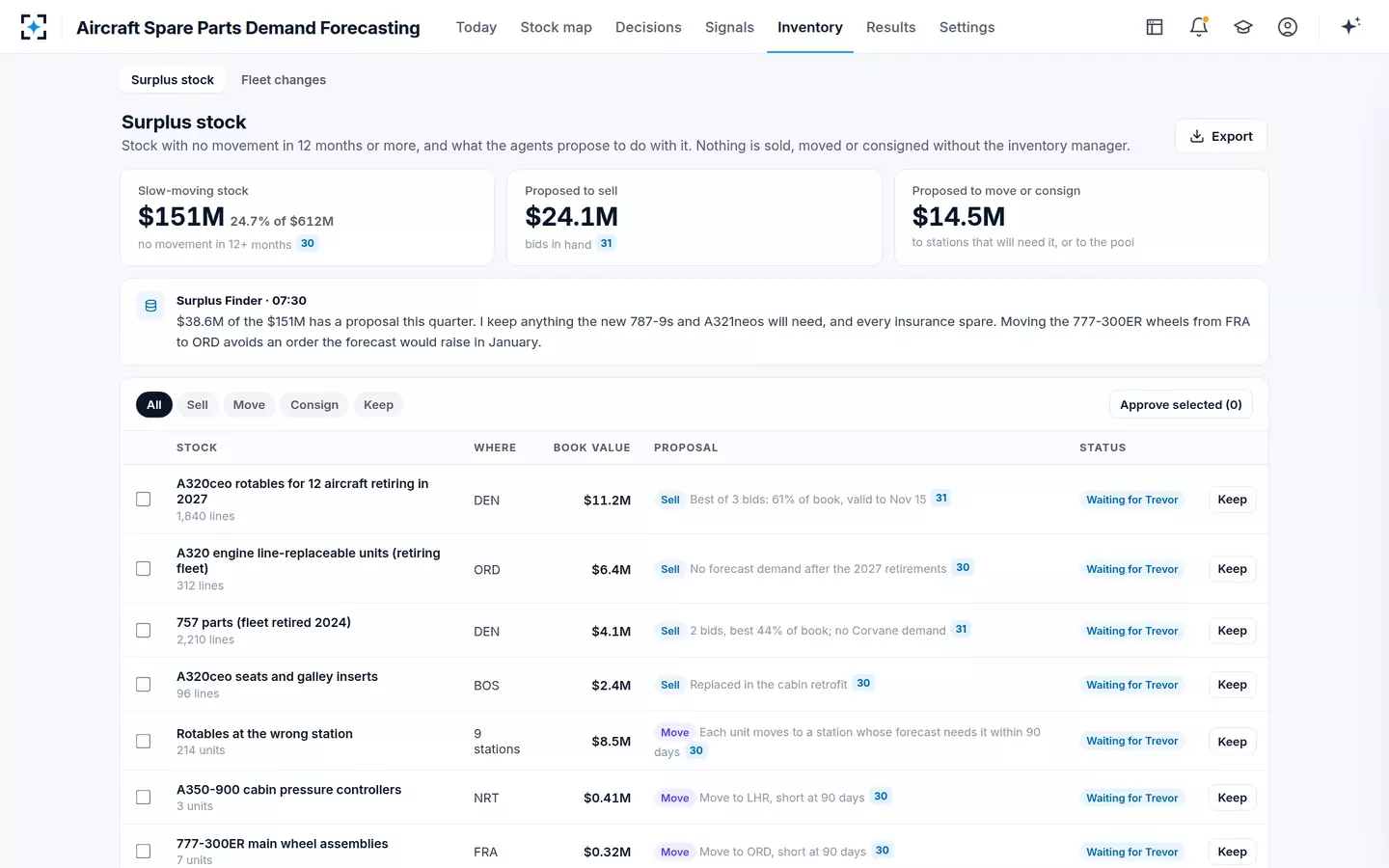Open Settings tab
Image resolution: width=1389 pixels, height=868 pixels.
pyautogui.click(x=967, y=27)
